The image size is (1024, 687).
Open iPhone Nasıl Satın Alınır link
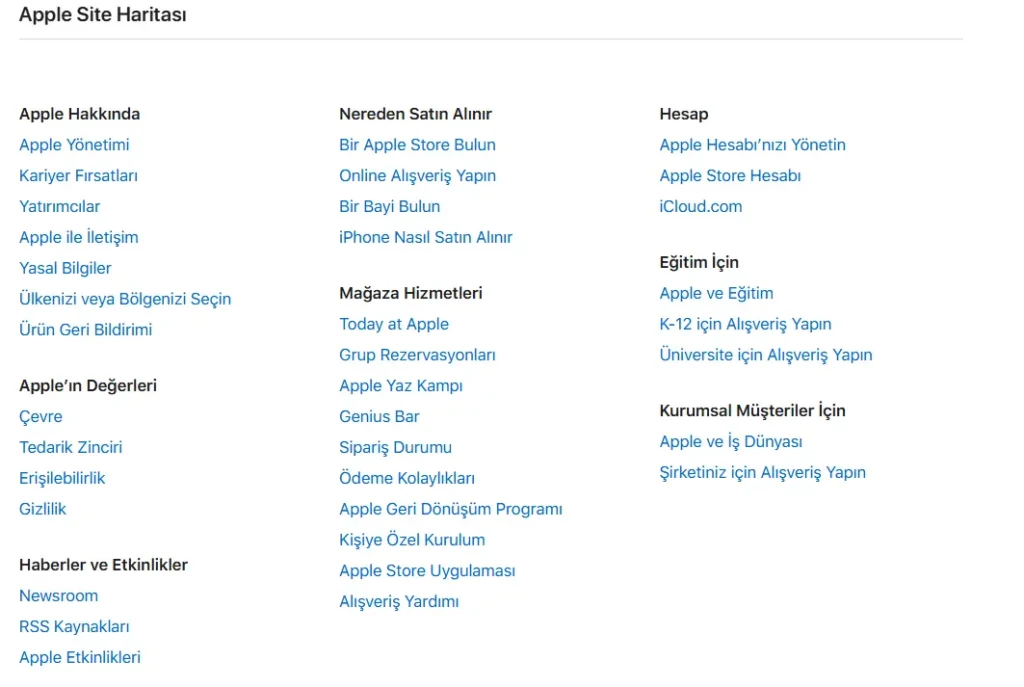[426, 237]
